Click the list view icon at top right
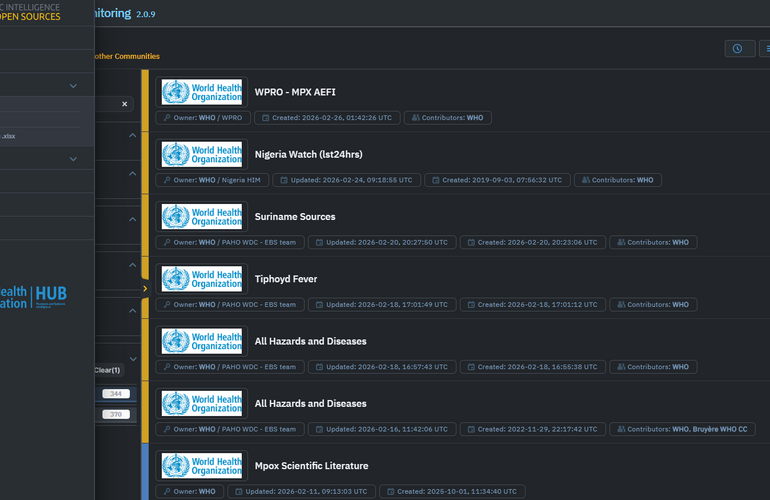 tap(767, 48)
